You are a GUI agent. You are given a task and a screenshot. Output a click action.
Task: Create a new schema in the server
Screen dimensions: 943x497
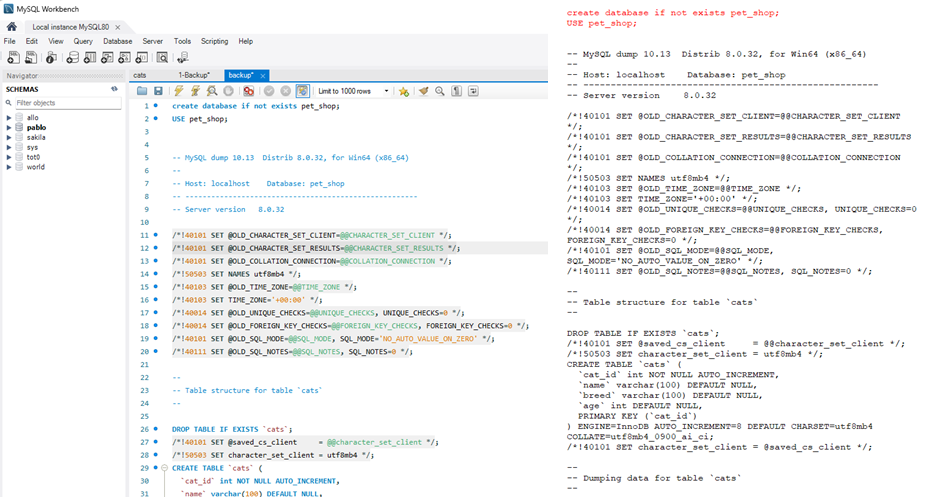[x=72, y=58]
